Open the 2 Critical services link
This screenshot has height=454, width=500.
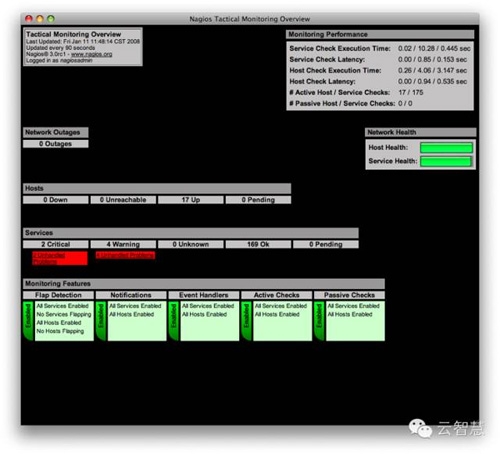click(56, 244)
